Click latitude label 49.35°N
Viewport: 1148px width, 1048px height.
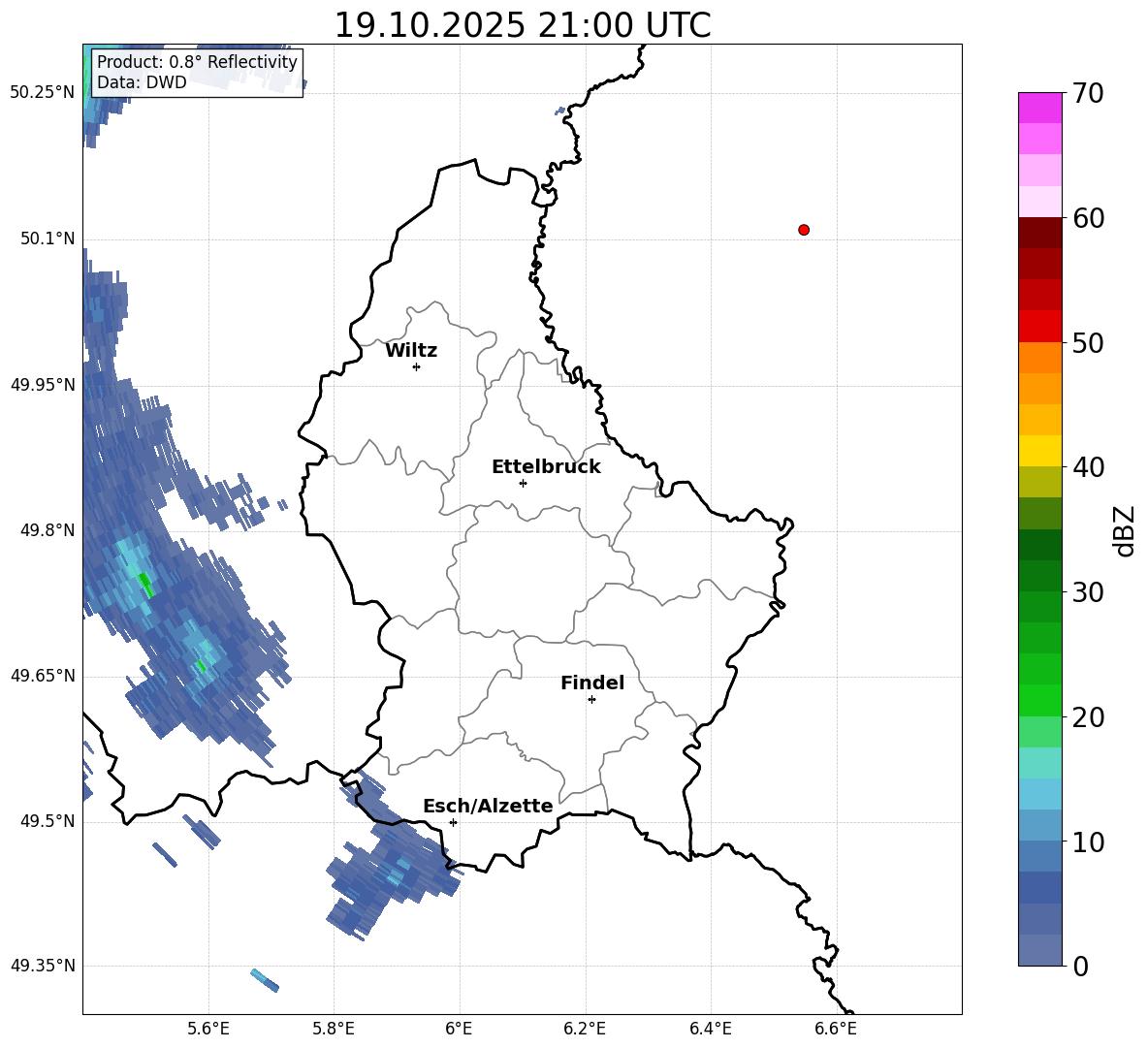coord(43,966)
